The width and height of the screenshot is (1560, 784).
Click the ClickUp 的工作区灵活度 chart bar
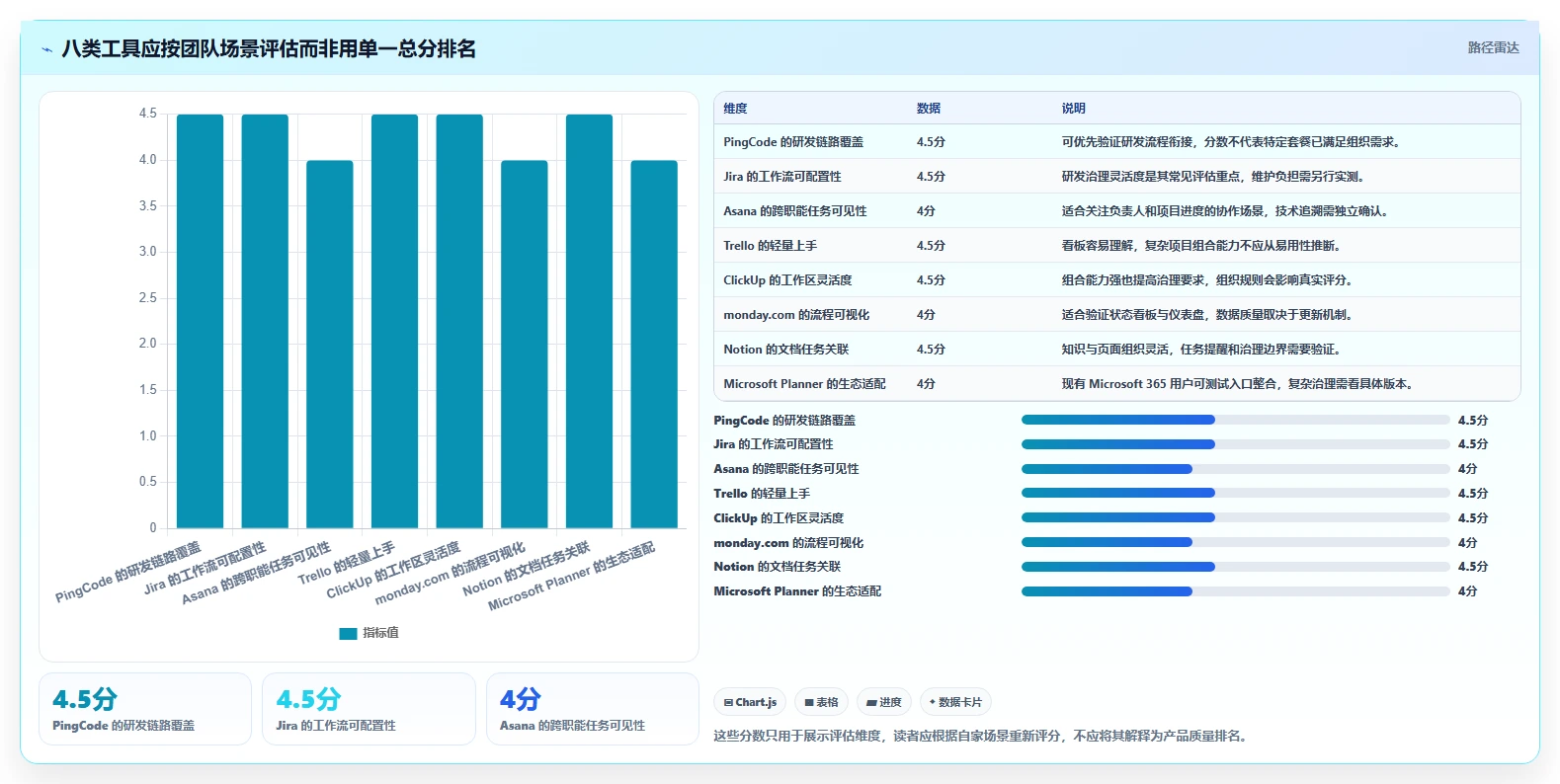pos(459,321)
